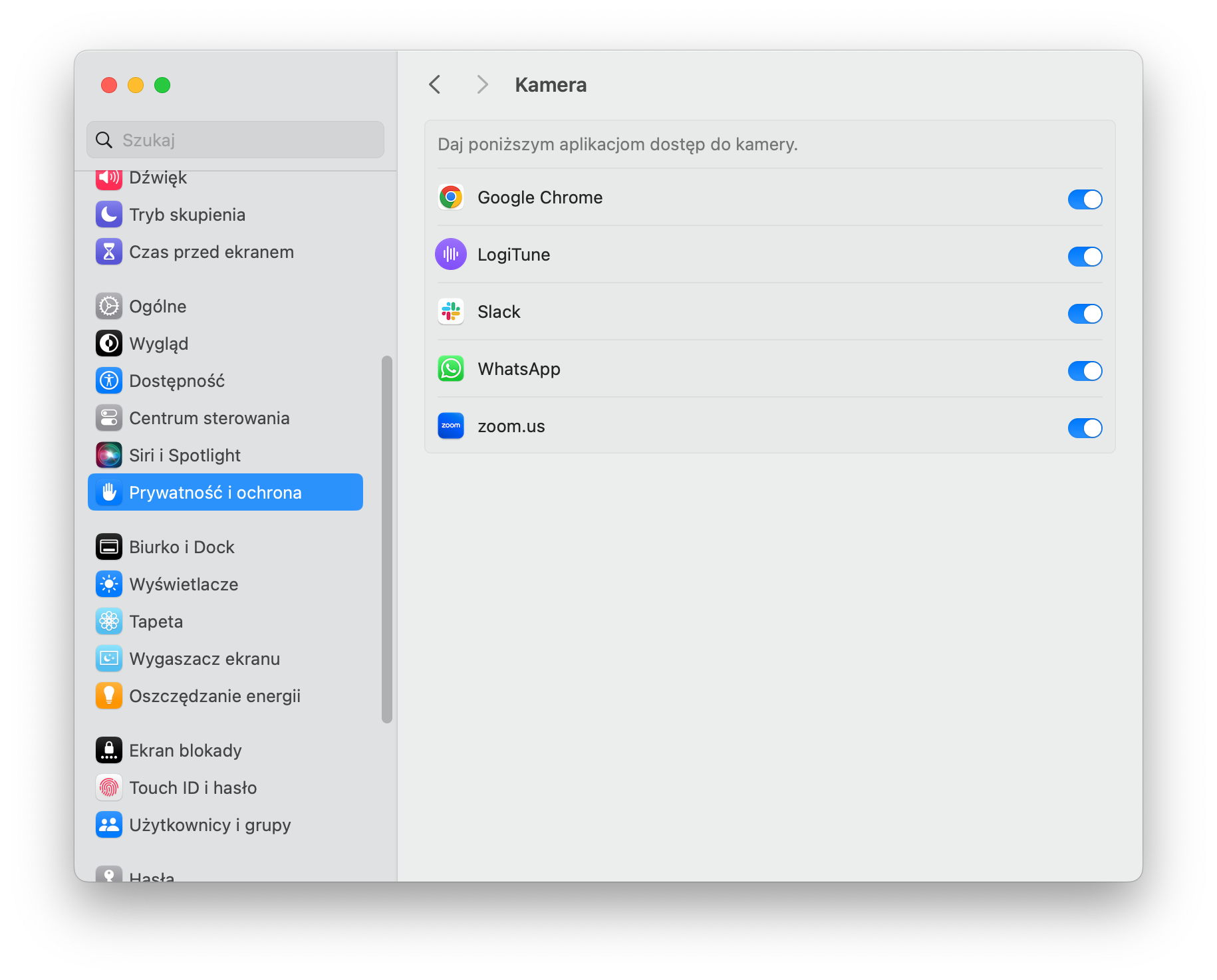Disable camera access for Google Chrome
The height and width of the screenshot is (980, 1217).
[x=1085, y=199]
